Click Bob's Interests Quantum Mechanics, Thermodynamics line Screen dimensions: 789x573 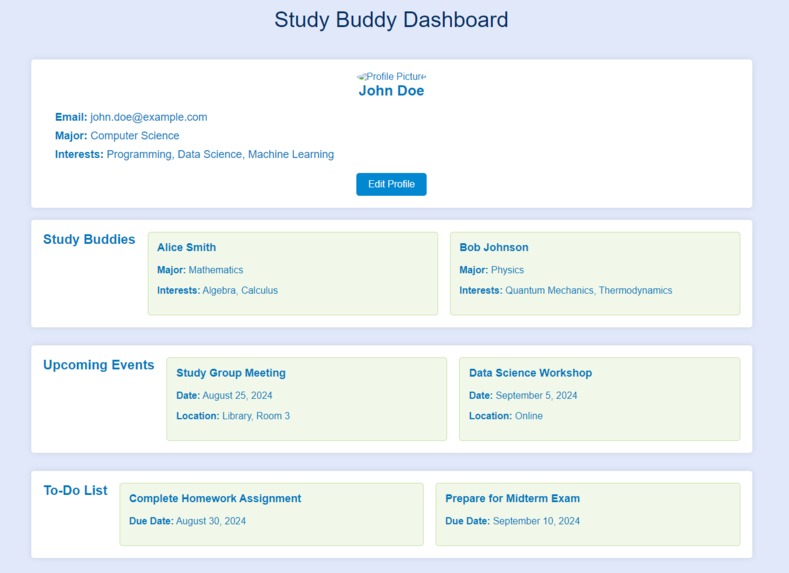[566, 290]
